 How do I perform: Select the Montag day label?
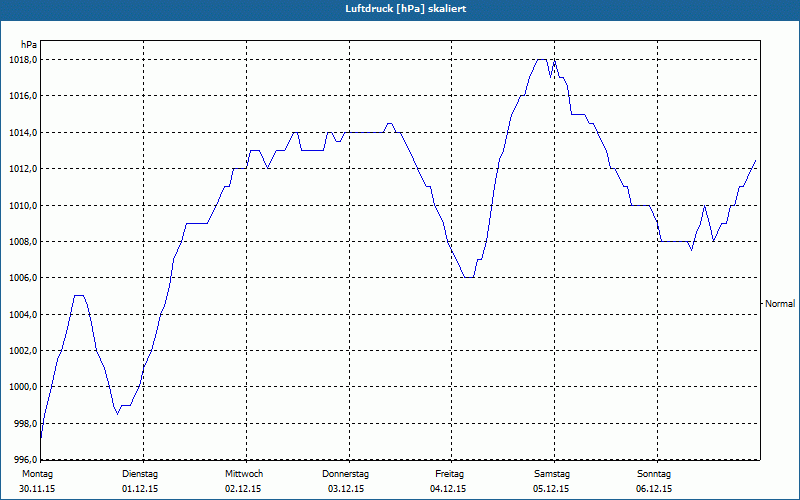[x=38, y=474]
